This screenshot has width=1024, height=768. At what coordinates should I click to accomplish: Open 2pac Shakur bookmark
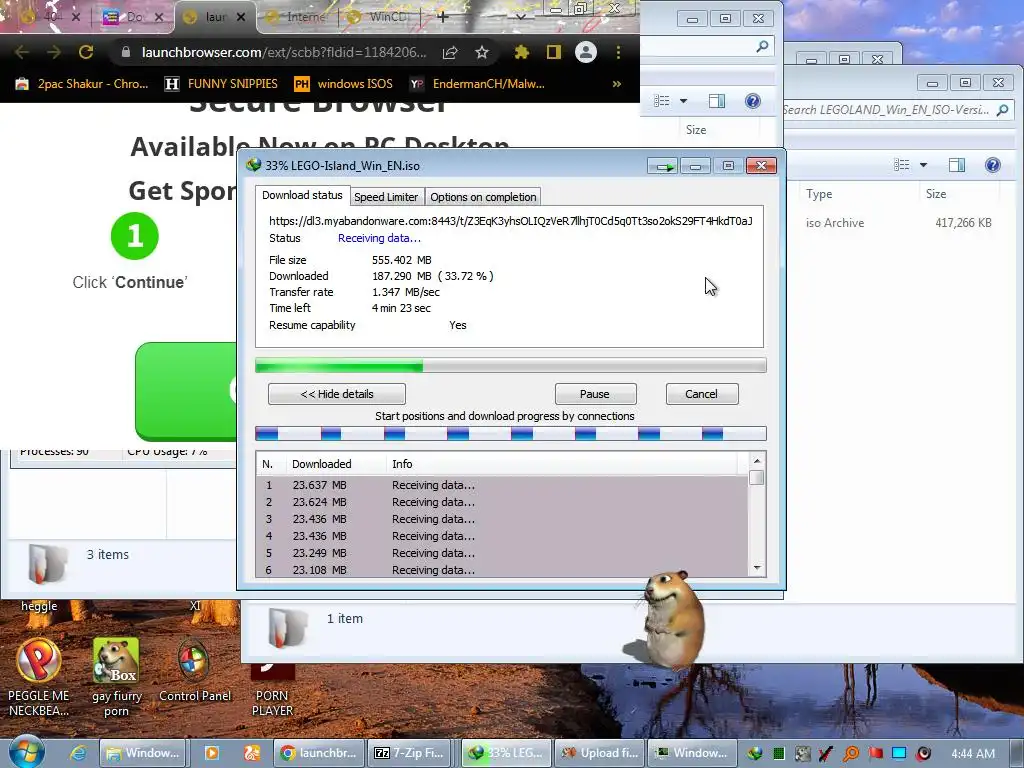[82, 84]
